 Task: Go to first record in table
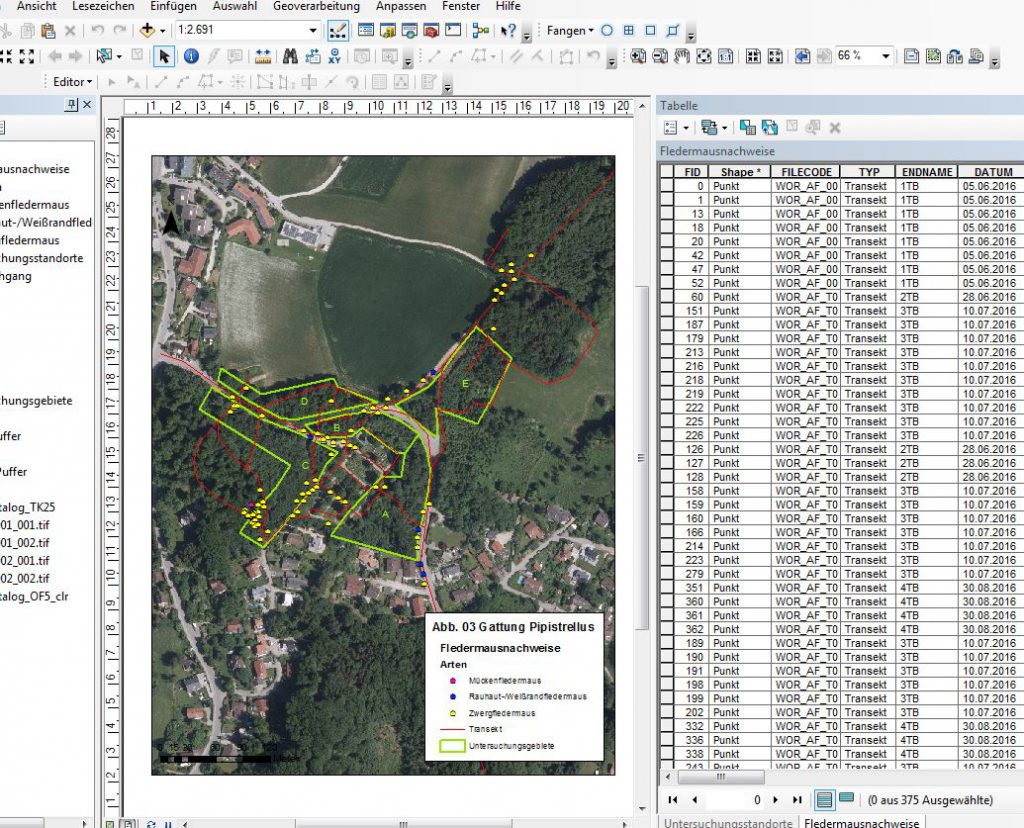[x=673, y=799]
